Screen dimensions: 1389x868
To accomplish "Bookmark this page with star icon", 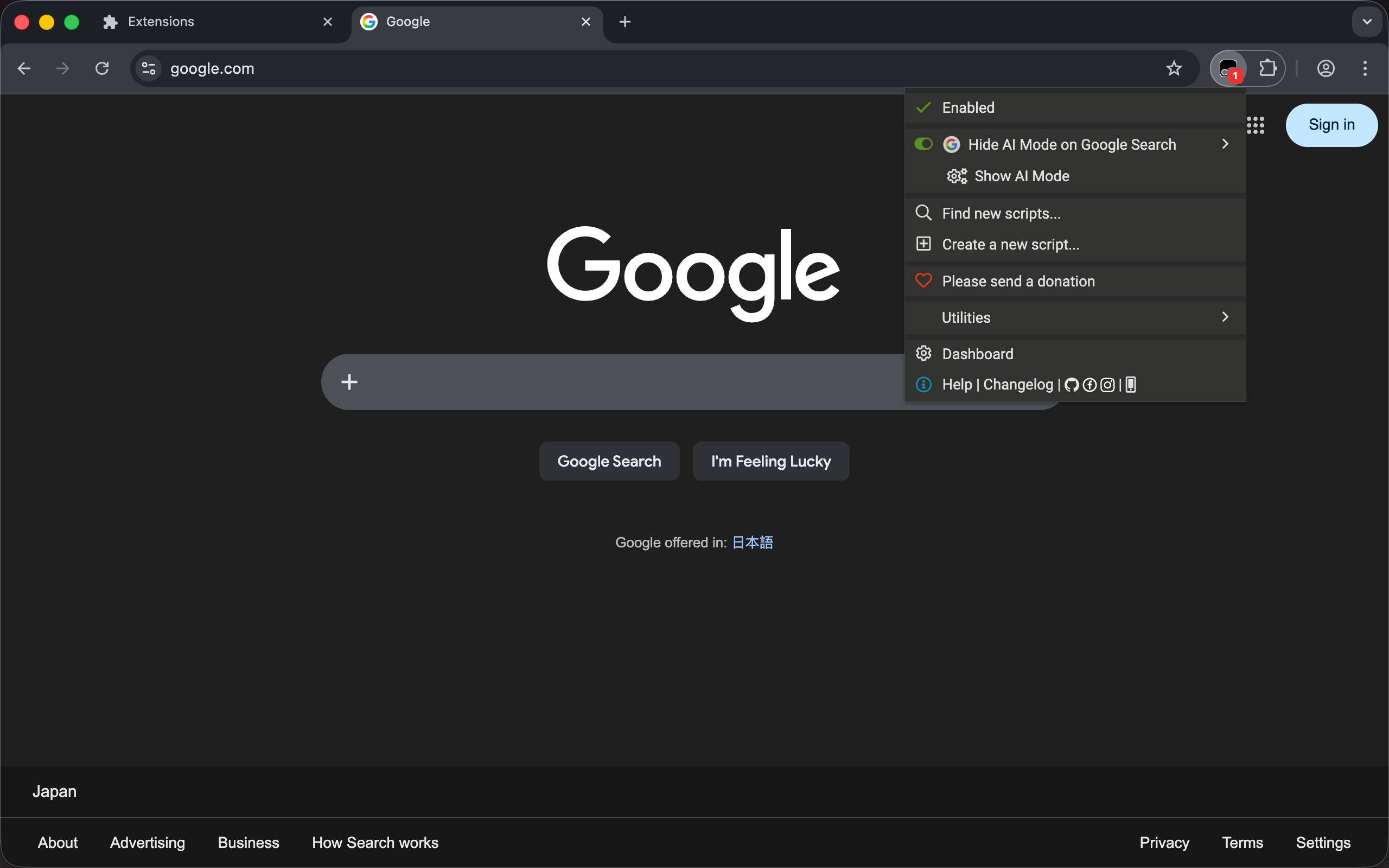I will point(1174,69).
